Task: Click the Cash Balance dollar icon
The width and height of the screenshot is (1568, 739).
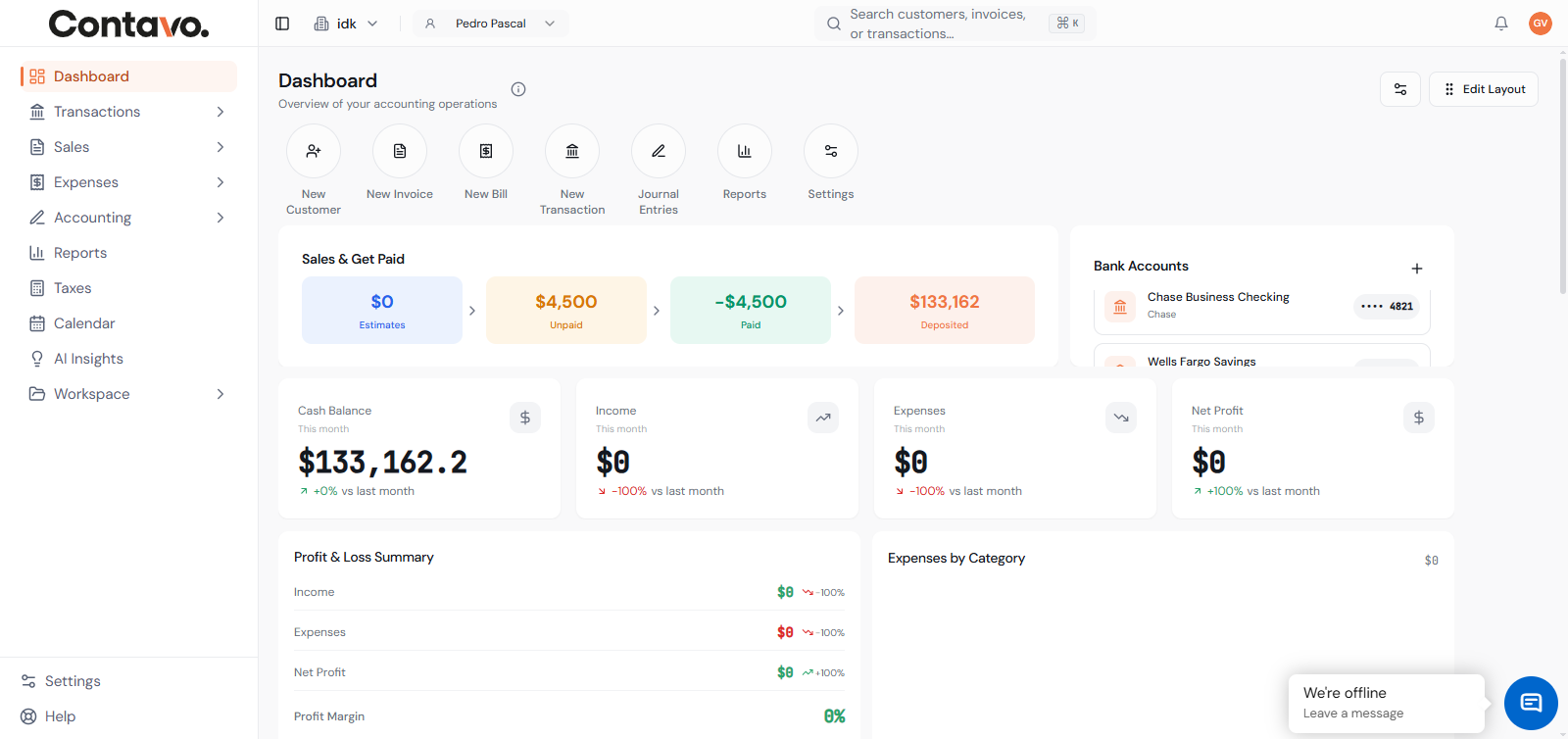Action: [525, 418]
